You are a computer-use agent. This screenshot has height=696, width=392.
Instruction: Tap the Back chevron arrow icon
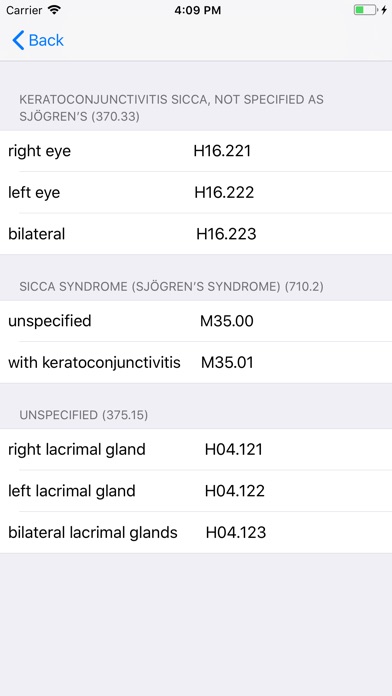click(18, 40)
